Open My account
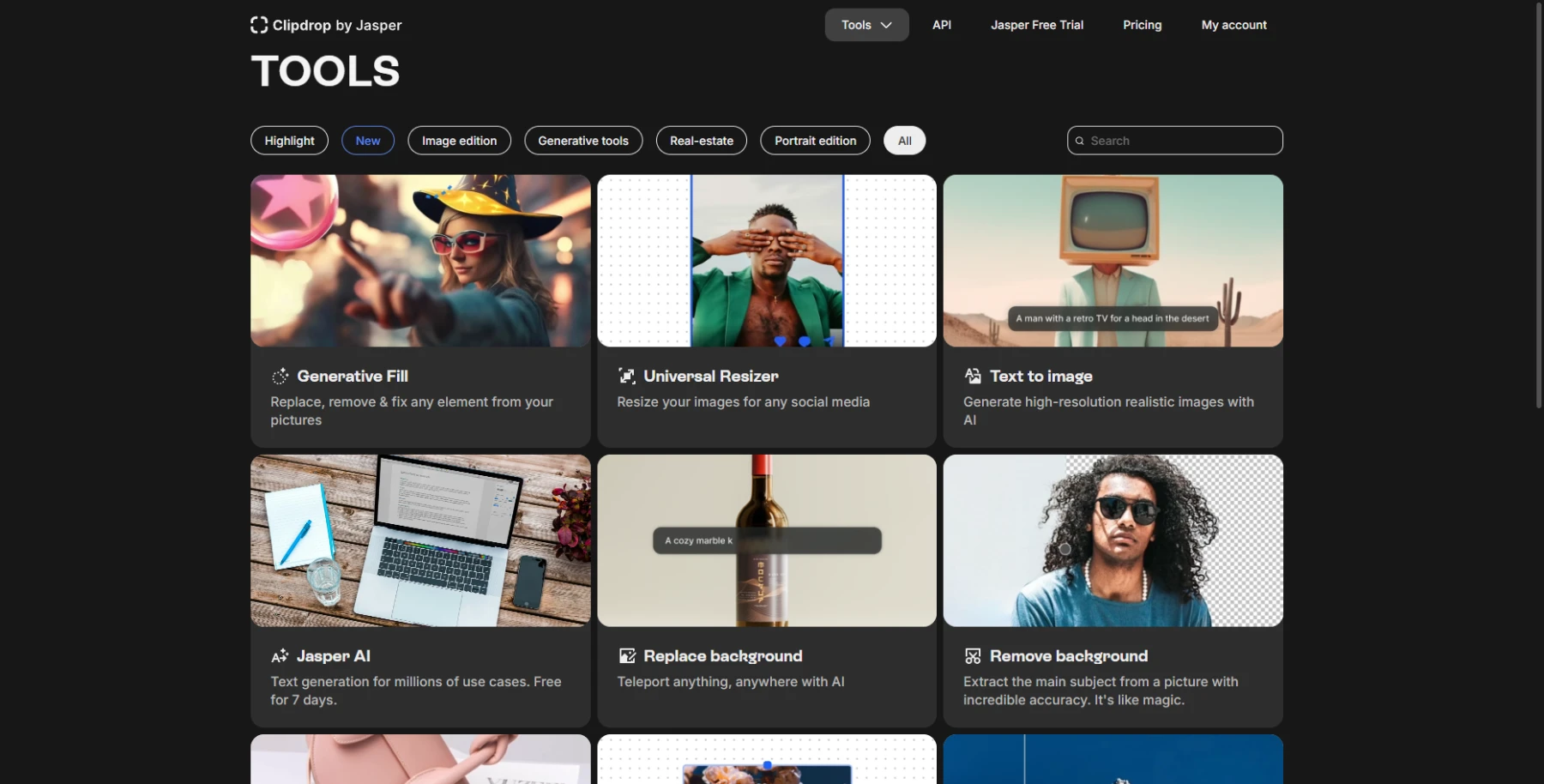The width and height of the screenshot is (1544, 784). pyautogui.click(x=1233, y=25)
